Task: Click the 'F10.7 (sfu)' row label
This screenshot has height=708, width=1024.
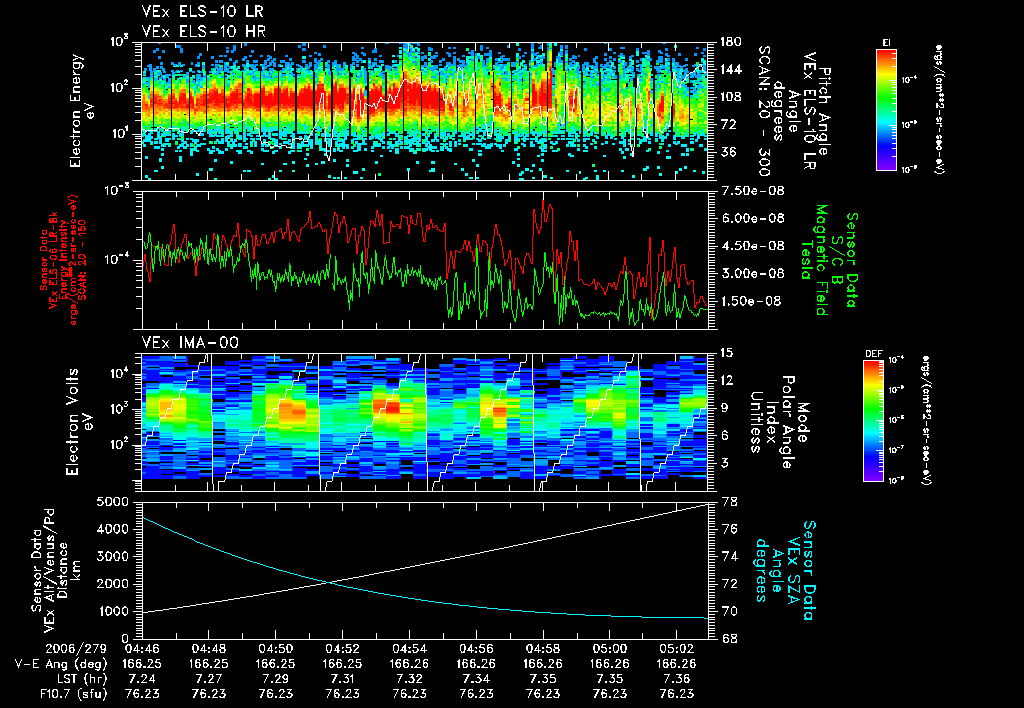Action: point(73,694)
